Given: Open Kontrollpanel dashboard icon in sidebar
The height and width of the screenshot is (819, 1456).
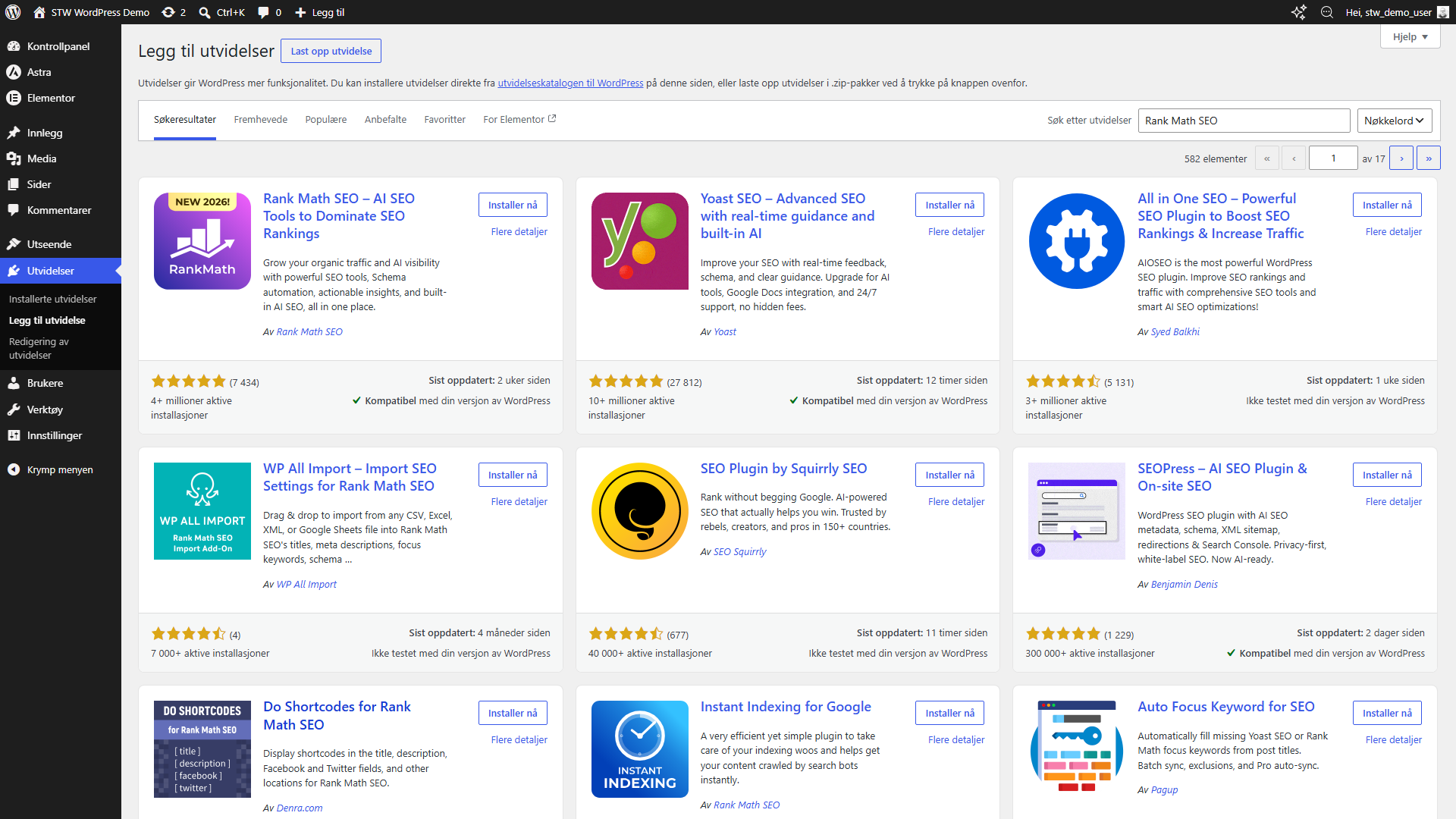Looking at the screenshot, I should [x=14, y=46].
